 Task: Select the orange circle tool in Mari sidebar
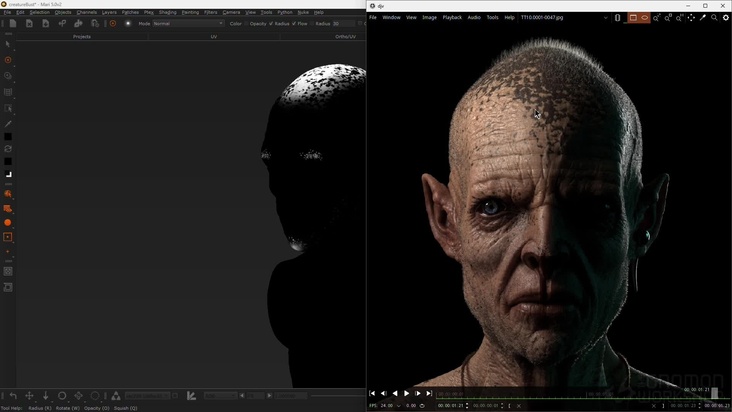pos(8,223)
